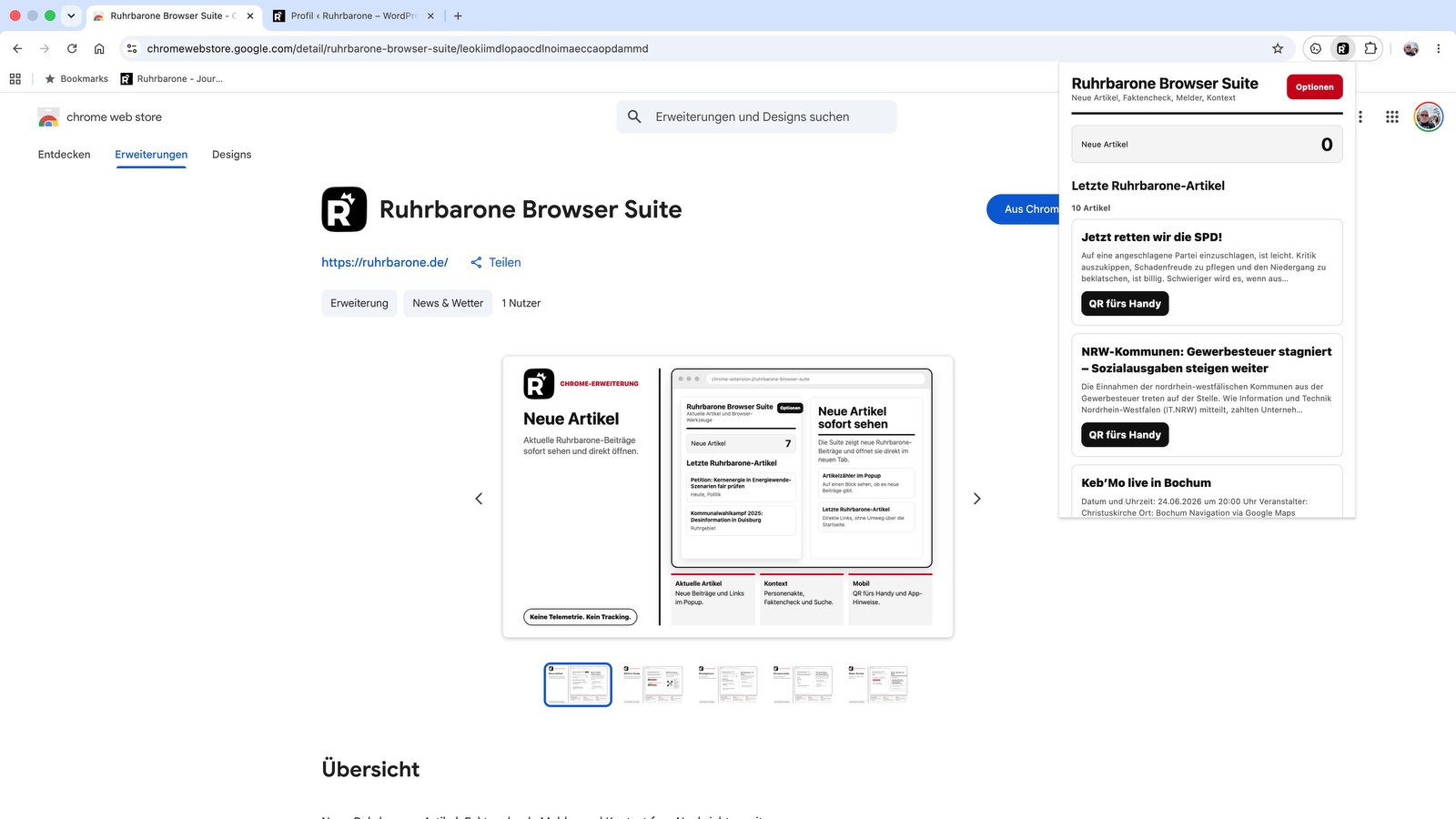
Task: Open the NRW-Kommunen Gewerbesteuer article
Action: 1206,360
